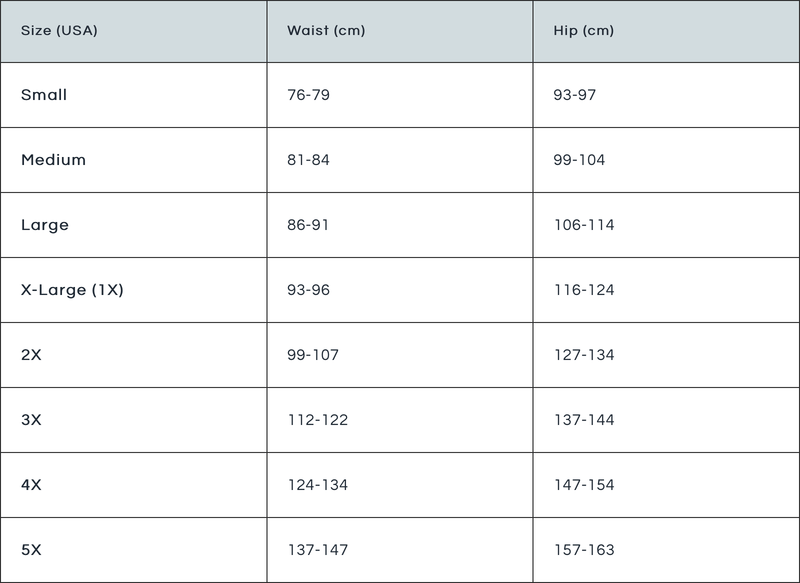This screenshot has height=583, width=800.
Task: Click waist value 86-91
Action: (x=308, y=225)
